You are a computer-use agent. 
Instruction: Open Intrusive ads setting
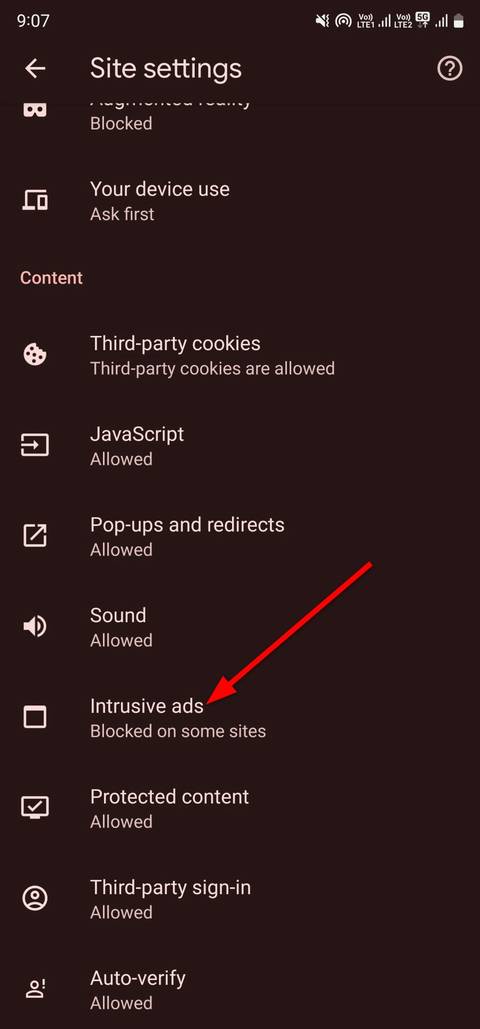pyautogui.click(x=240, y=717)
